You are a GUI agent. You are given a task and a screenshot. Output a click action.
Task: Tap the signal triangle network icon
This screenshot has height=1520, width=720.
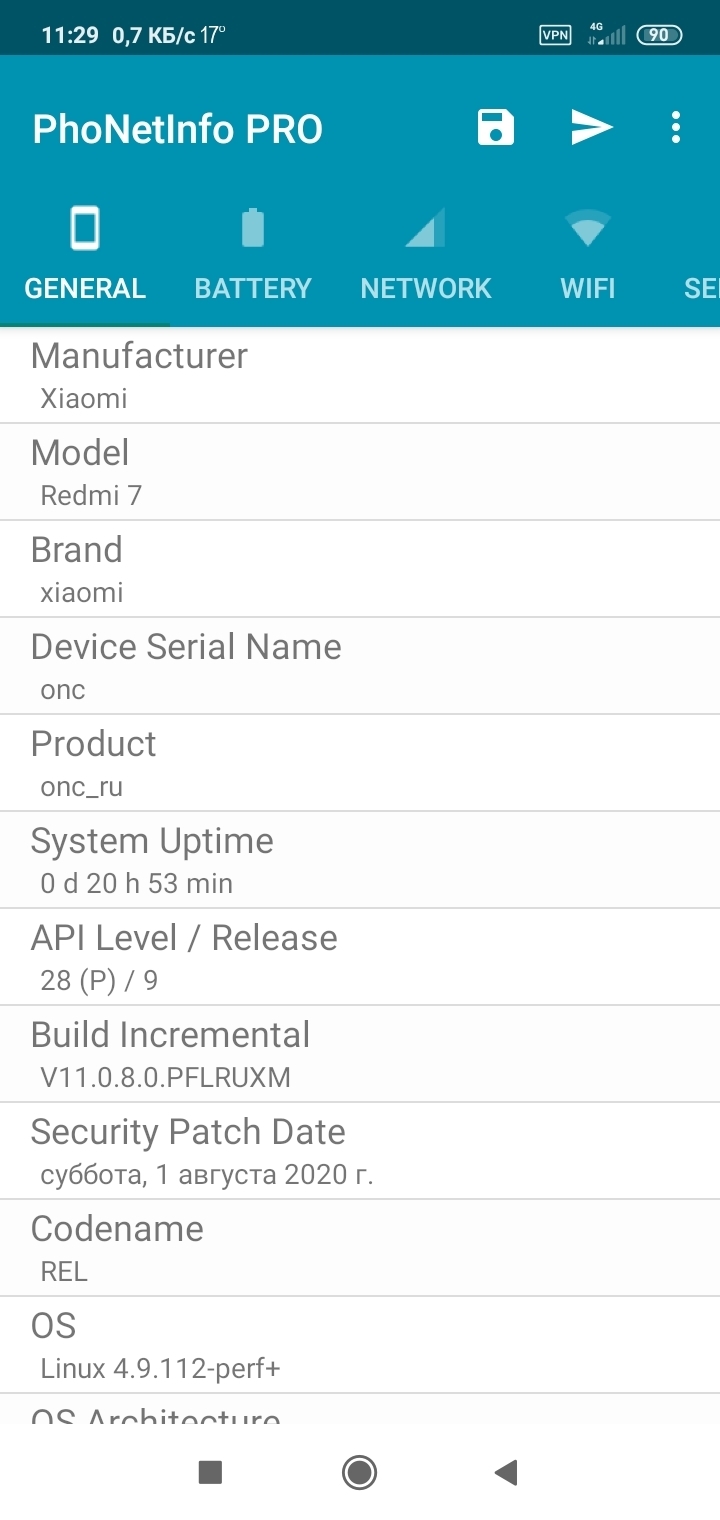point(425,228)
